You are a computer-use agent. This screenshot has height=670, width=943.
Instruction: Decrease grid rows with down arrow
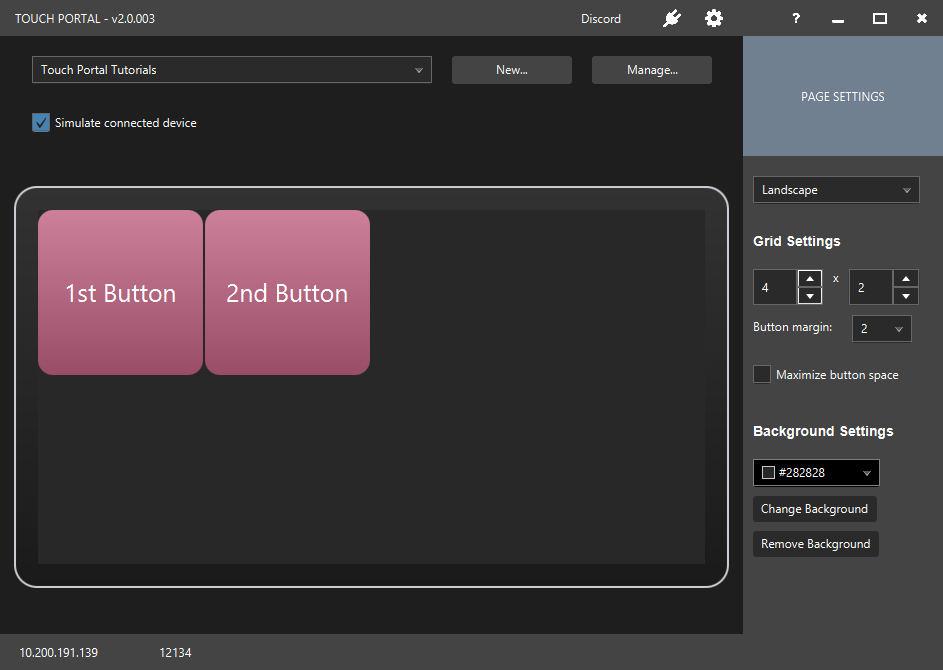click(905, 296)
